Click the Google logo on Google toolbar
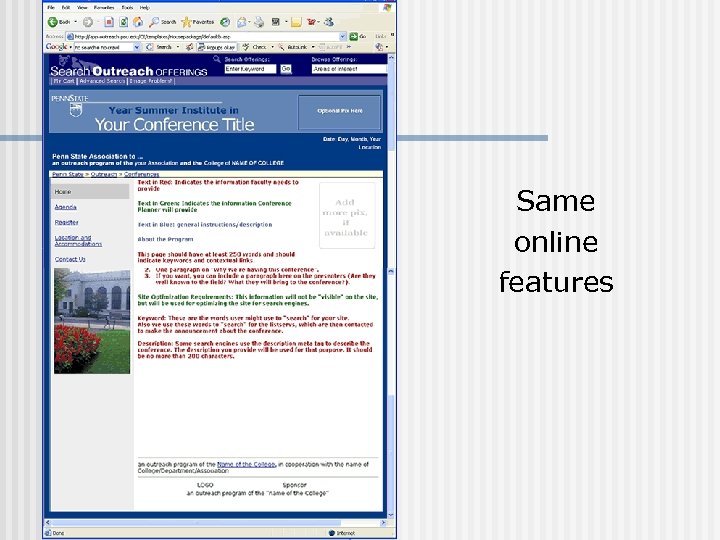Screen dimensions: 720x540 pyautogui.click(x=56, y=46)
